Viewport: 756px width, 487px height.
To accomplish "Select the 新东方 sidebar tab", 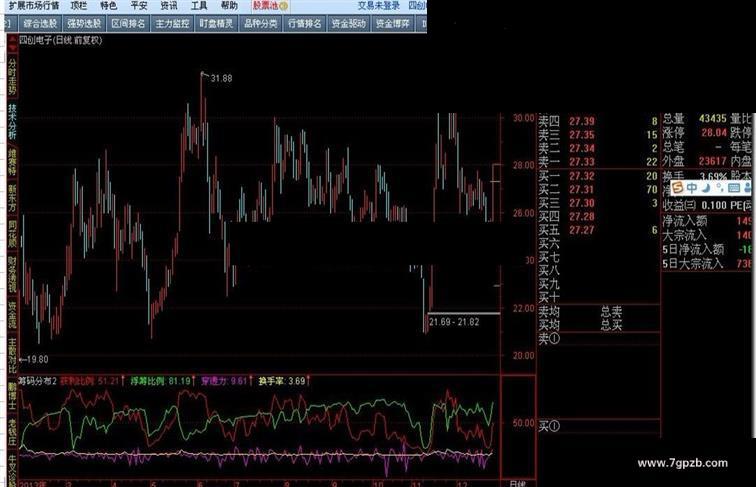I will pos(12,198).
